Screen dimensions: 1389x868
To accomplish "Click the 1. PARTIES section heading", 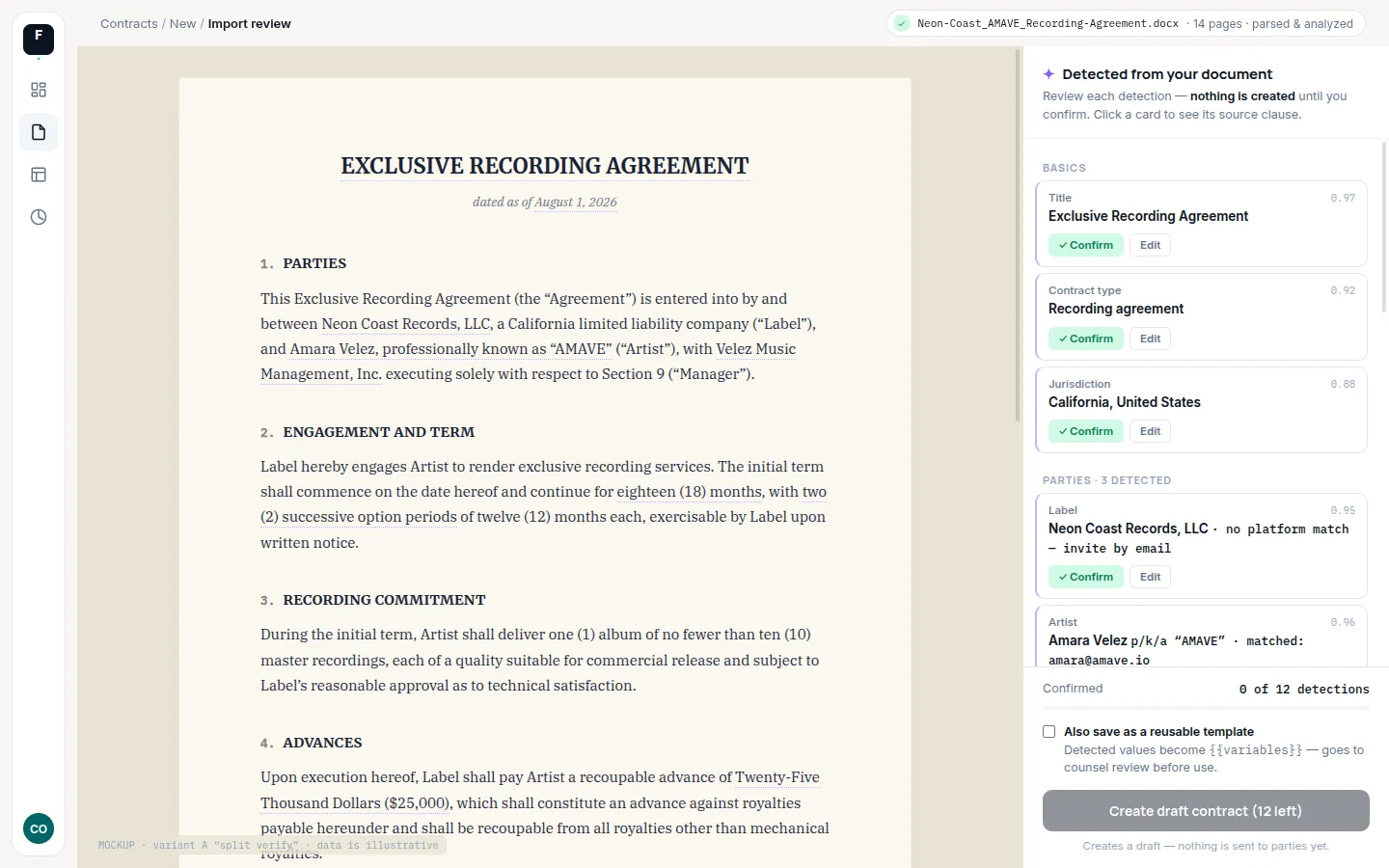I will (303, 263).
